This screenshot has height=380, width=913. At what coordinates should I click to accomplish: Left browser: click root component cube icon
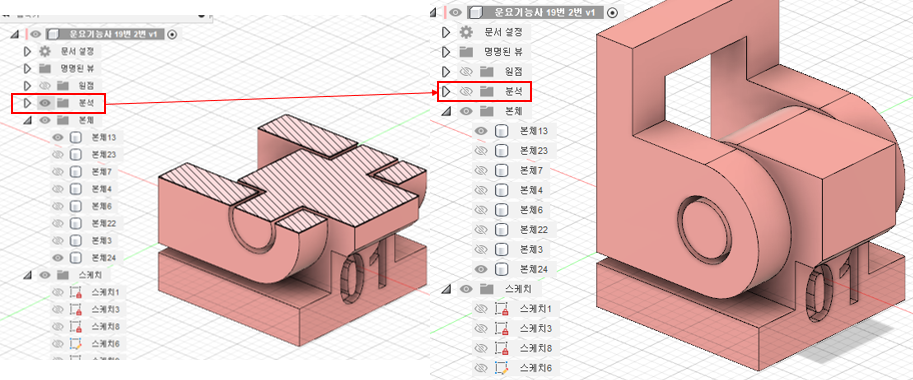(x=54, y=34)
